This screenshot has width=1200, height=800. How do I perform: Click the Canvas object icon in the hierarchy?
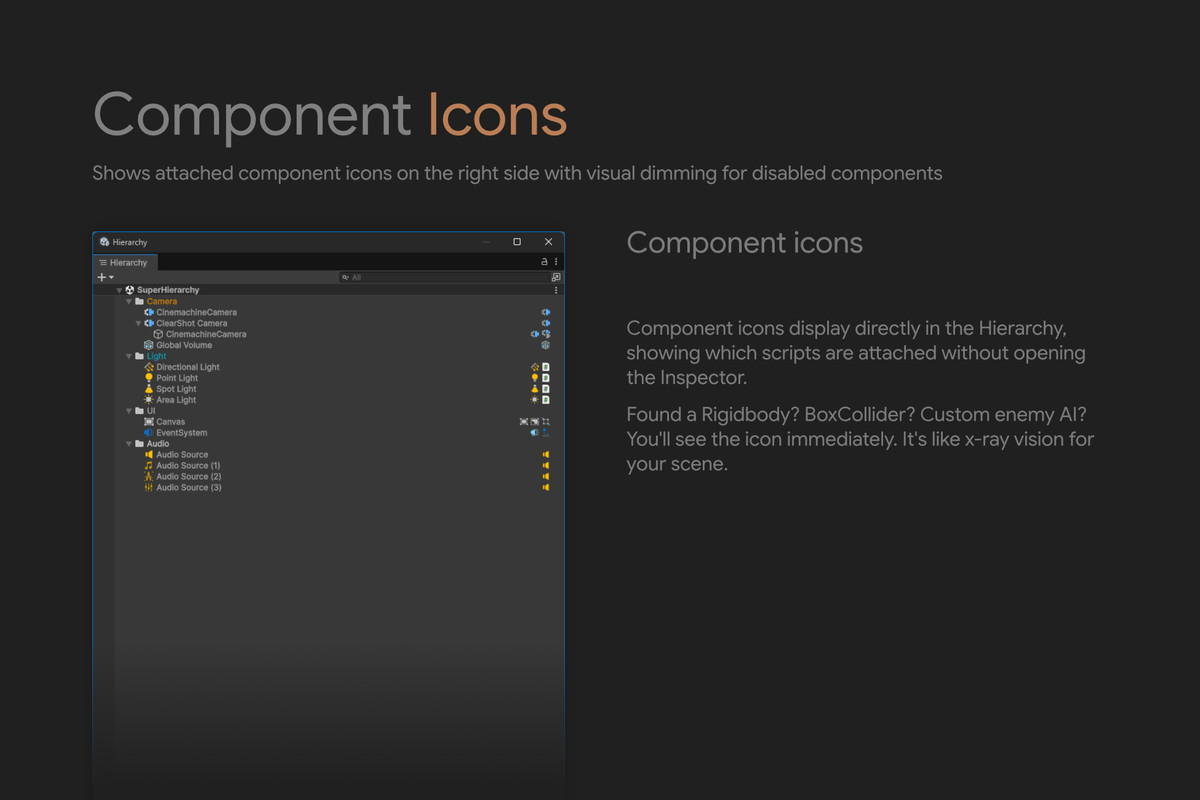[x=149, y=422]
